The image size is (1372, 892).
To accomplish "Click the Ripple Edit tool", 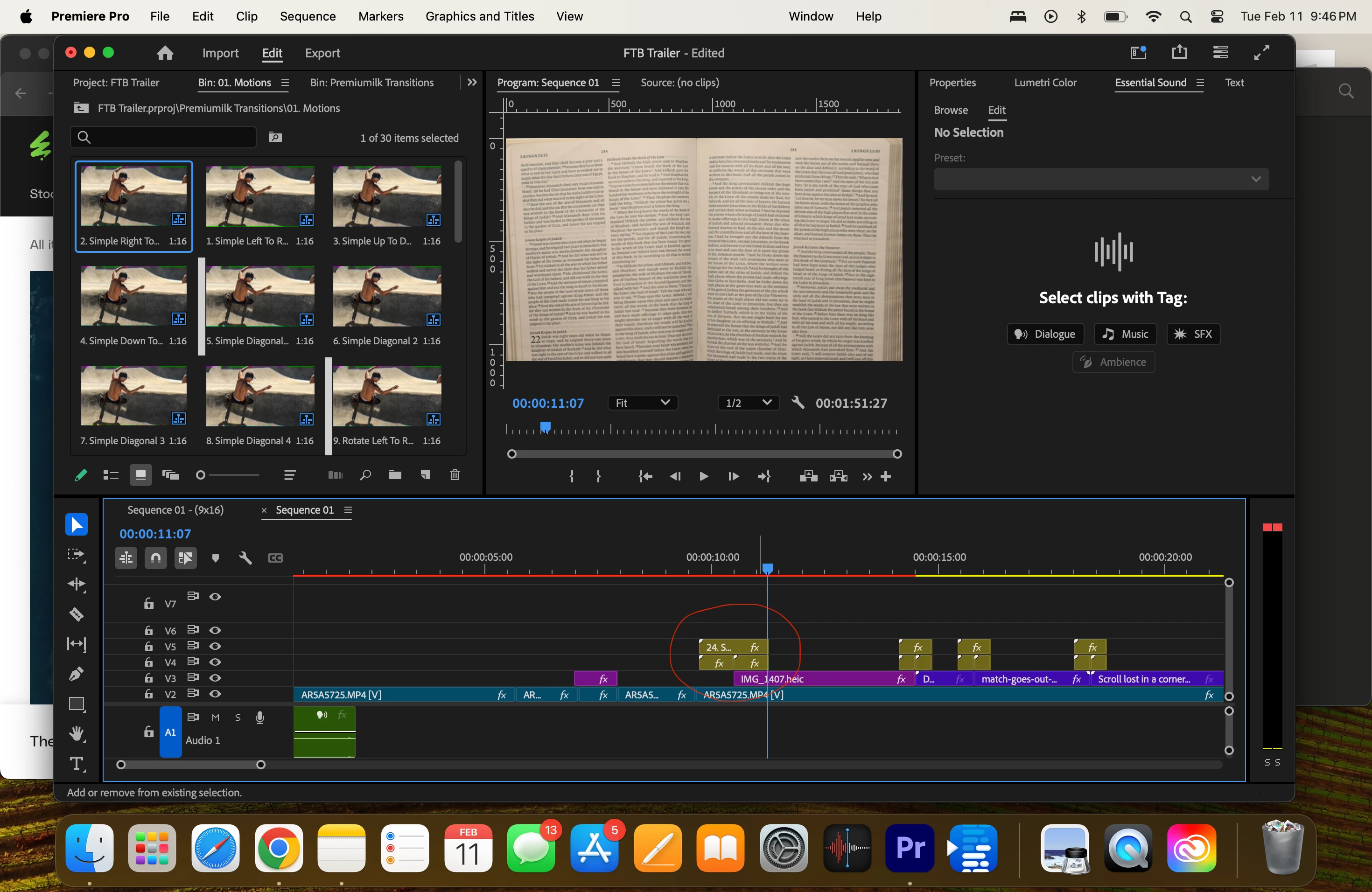I will 77,584.
